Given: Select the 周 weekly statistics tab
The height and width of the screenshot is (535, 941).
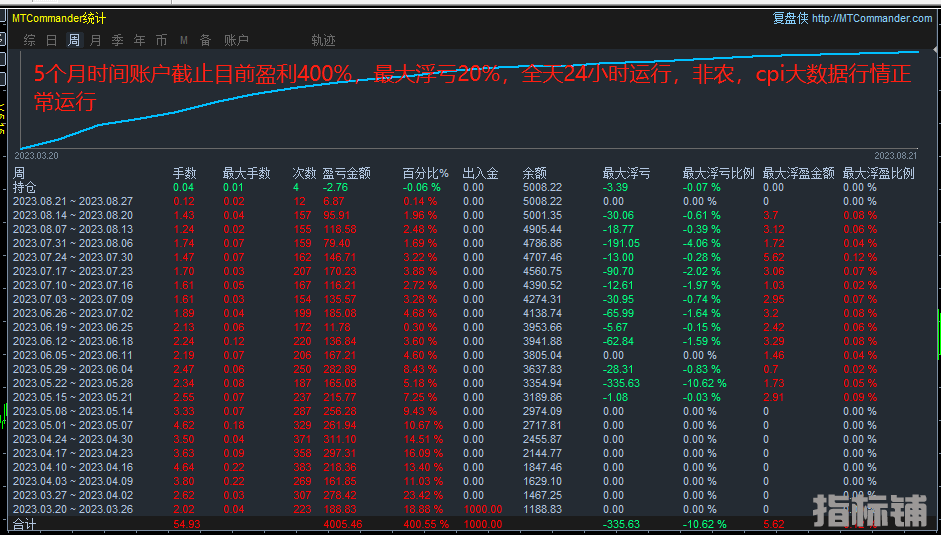Looking at the screenshot, I should coord(73,40).
